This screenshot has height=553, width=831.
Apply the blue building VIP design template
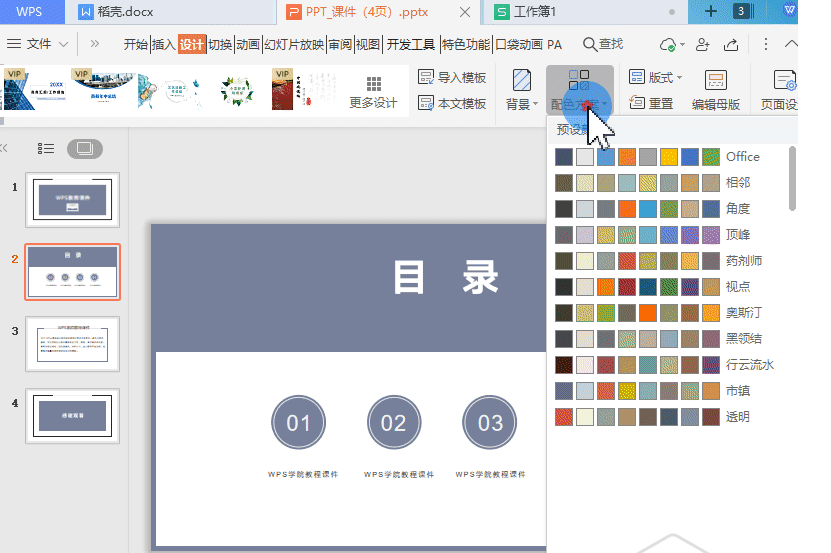35,90
